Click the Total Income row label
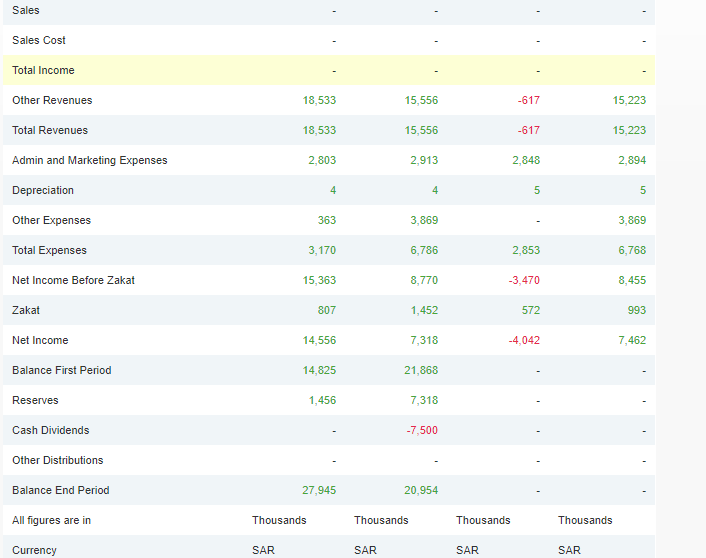This screenshot has width=706, height=558. click(x=43, y=70)
